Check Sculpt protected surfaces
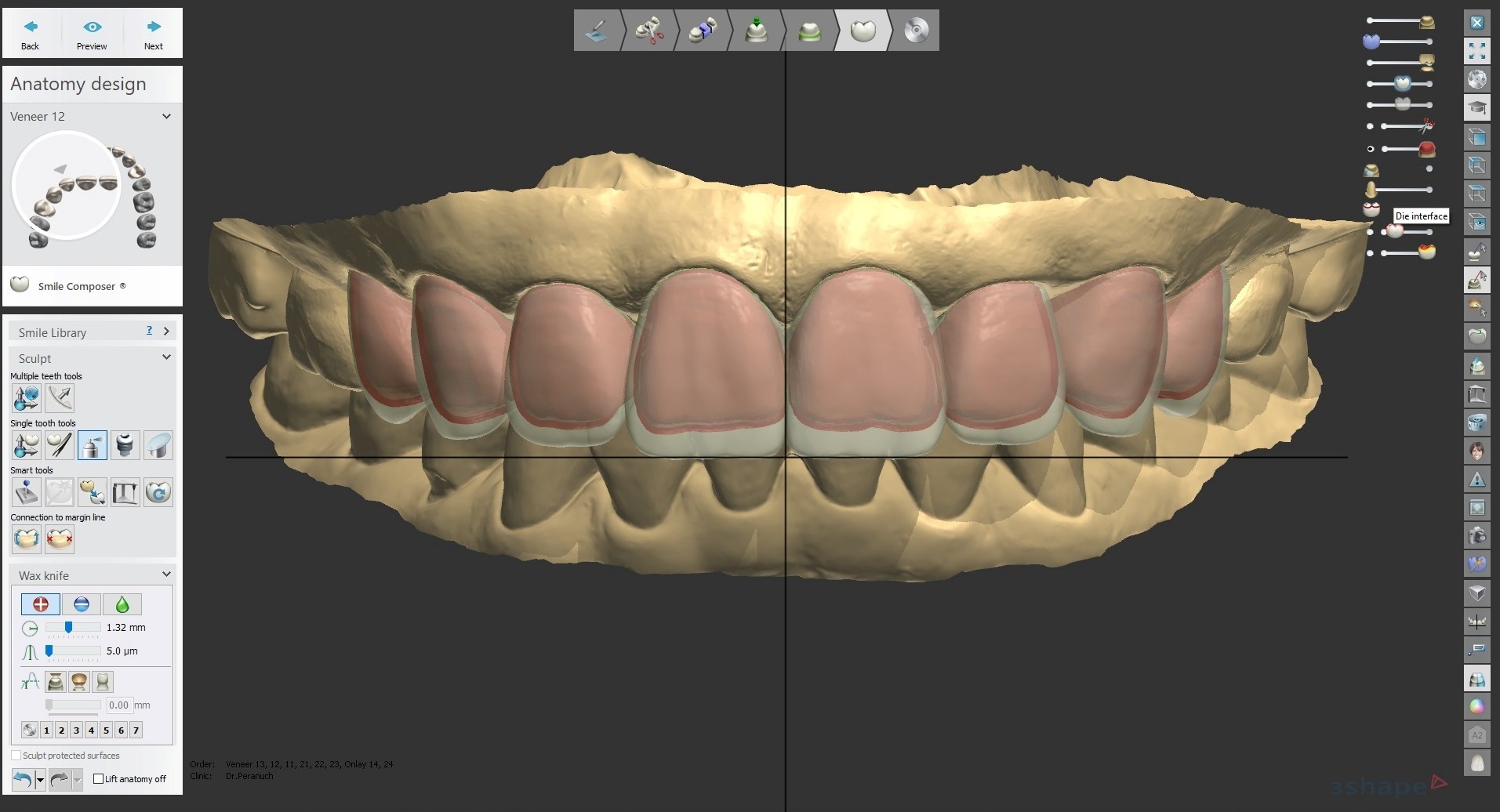 17,755
